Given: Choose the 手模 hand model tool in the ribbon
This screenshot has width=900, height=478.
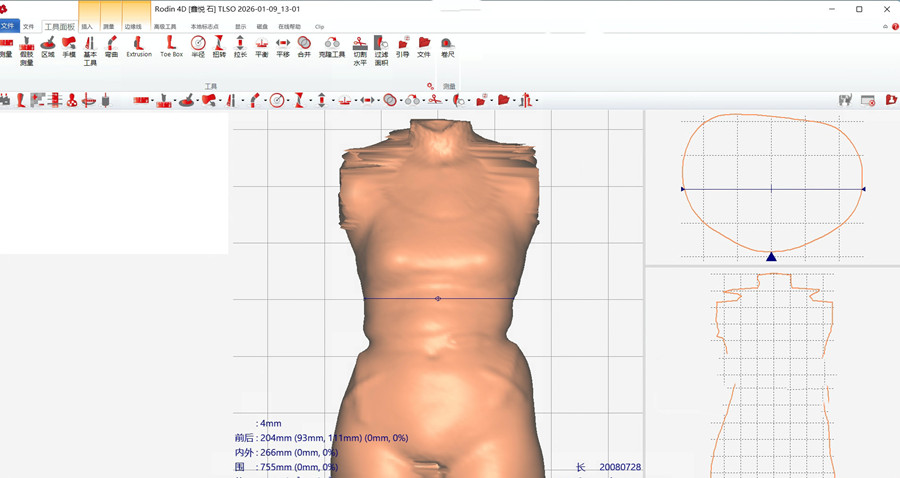Looking at the screenshot, I should pos(69,47).
